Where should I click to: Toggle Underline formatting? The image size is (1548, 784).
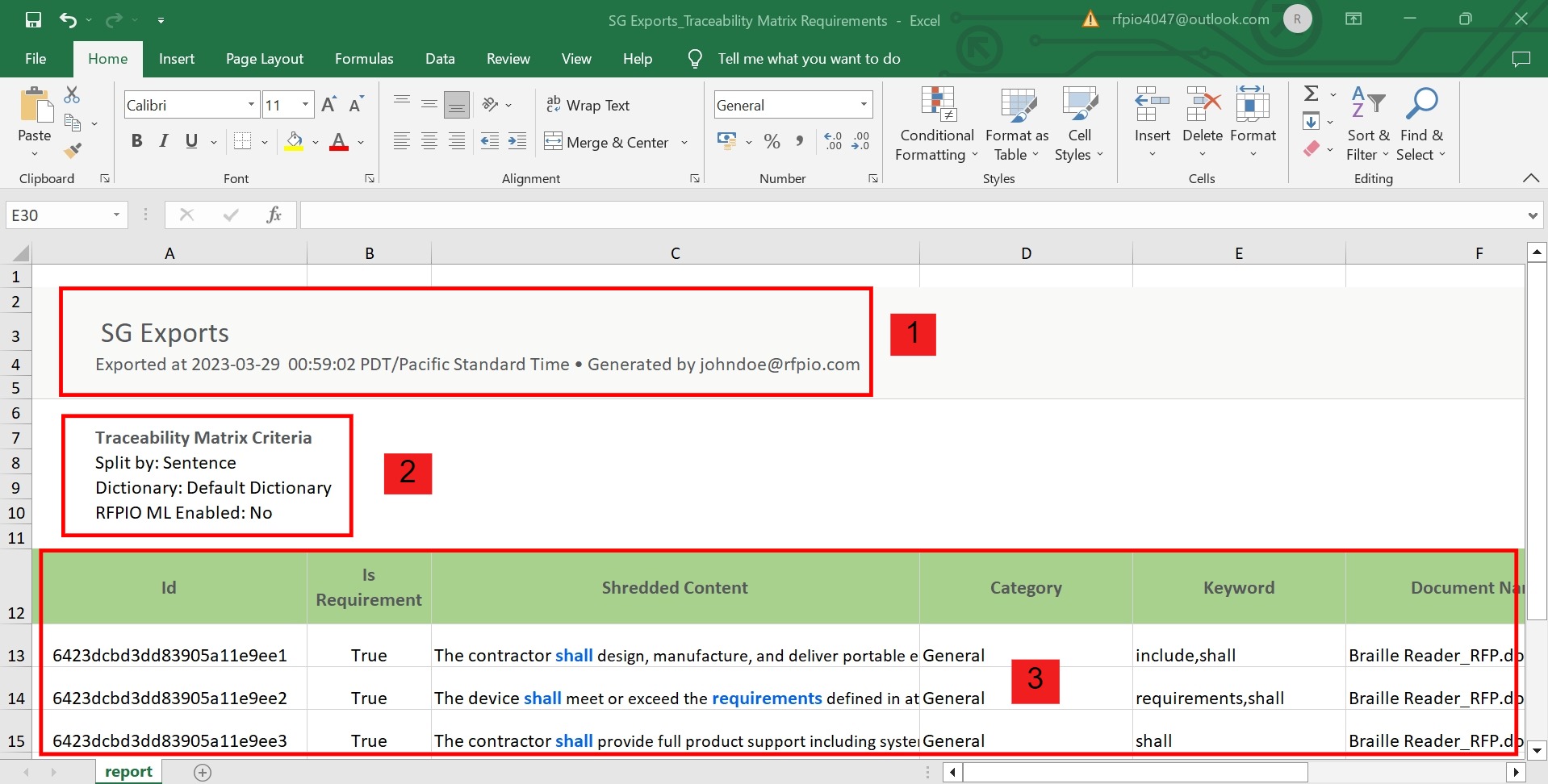[191, 141]
